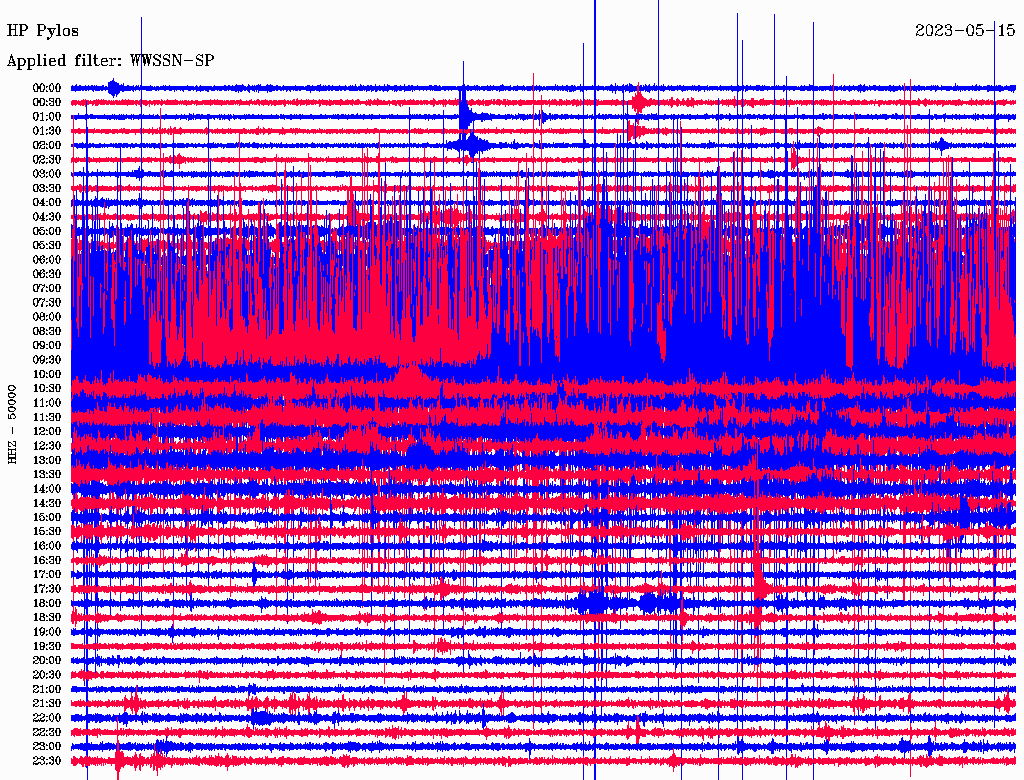Click the HP Pylos station title
1024x780 pixels.
[43, 31]
